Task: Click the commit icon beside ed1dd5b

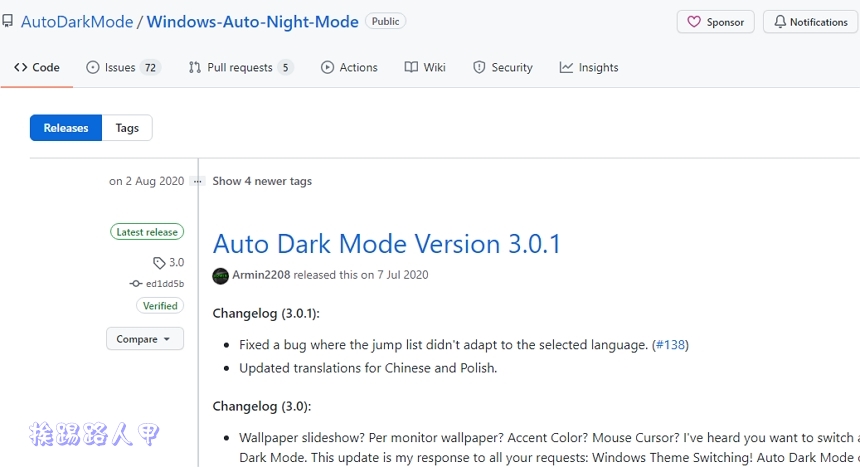Action: tap(135, 283)
